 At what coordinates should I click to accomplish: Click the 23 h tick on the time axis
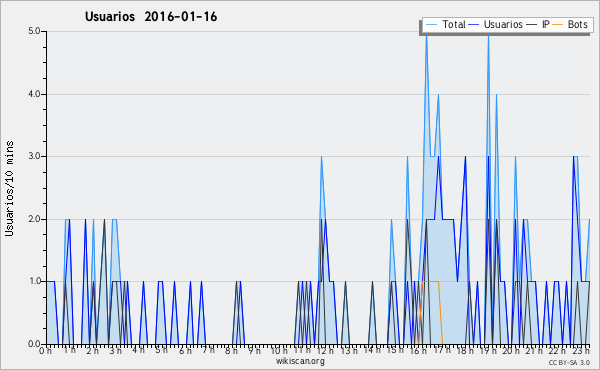[x=582, y=350]
